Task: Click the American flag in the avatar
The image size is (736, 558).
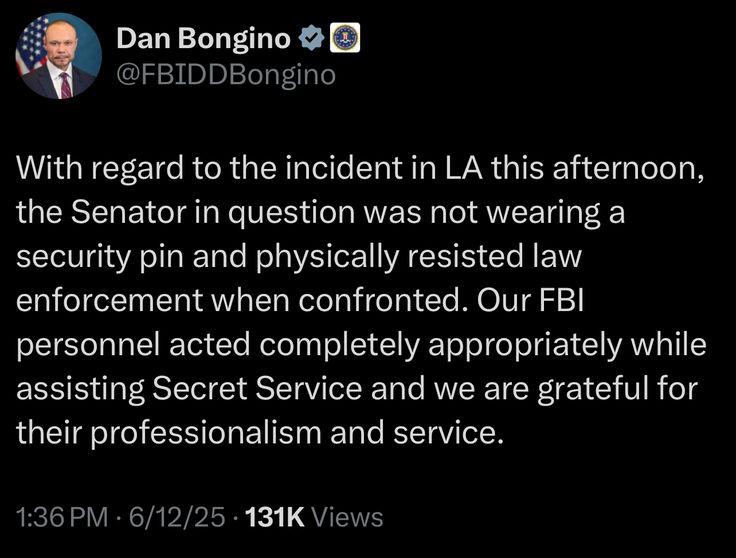Action: click(31, 43)
